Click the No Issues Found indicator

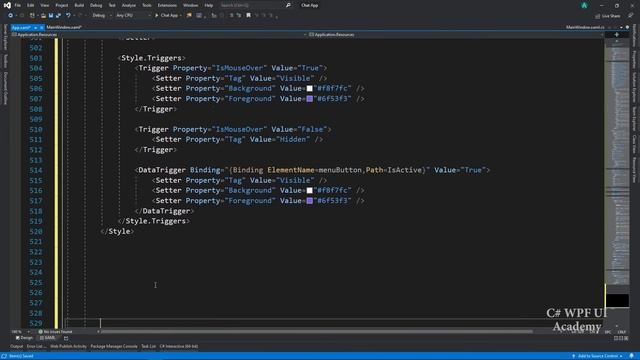coord(55,332)
